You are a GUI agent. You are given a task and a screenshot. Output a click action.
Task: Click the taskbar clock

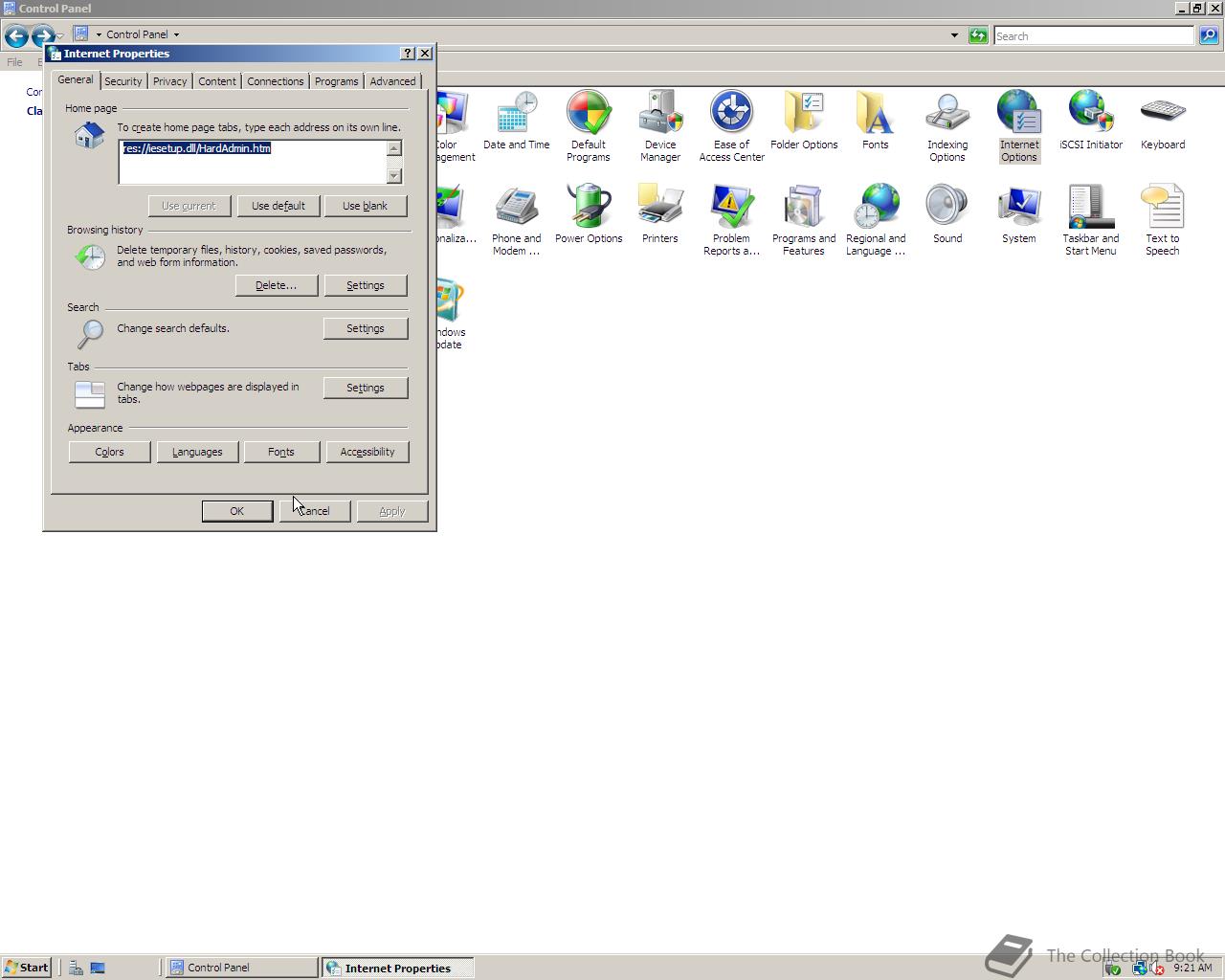click(1192, 968)
